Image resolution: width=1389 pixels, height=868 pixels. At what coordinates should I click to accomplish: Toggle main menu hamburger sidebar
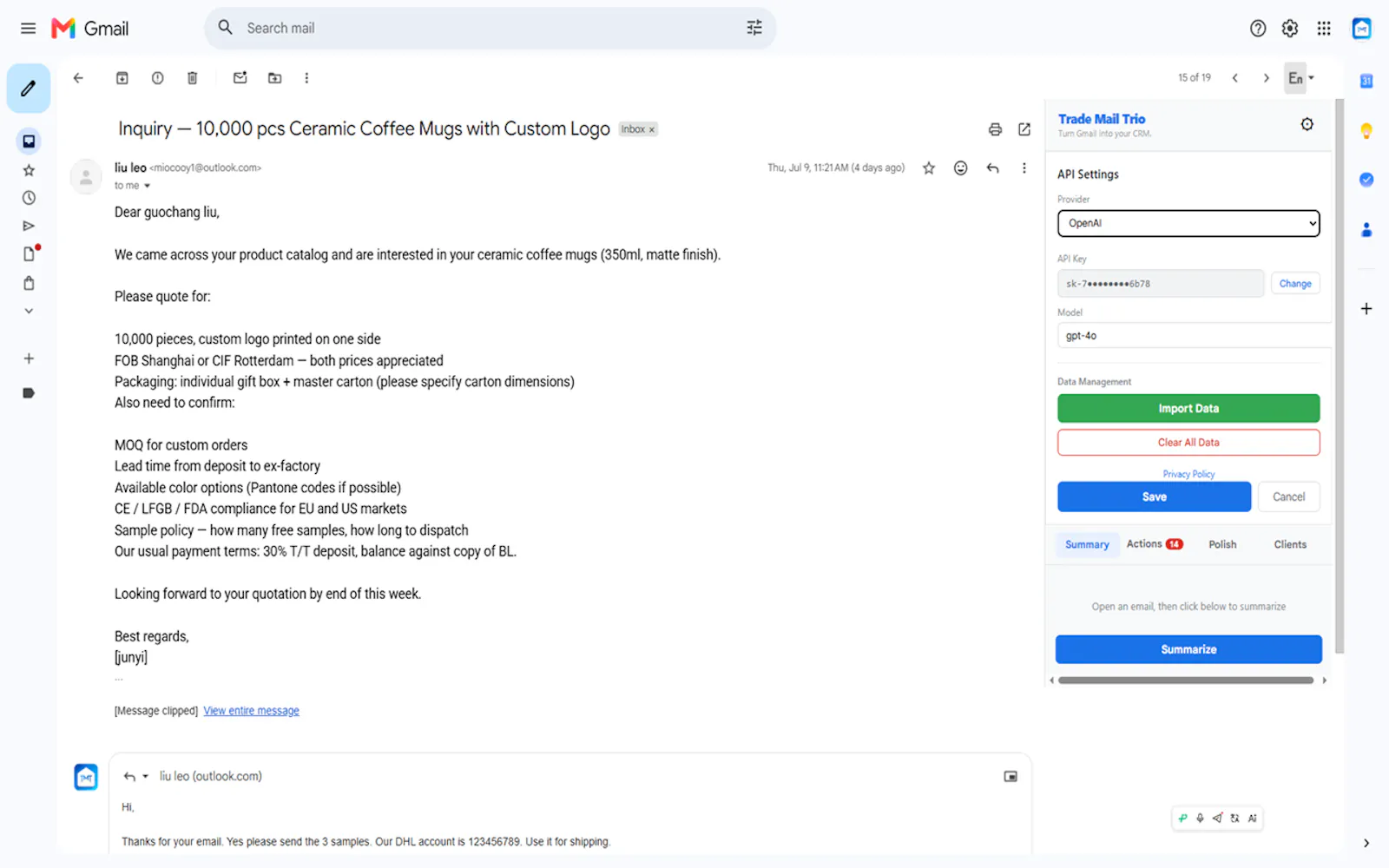28,29
